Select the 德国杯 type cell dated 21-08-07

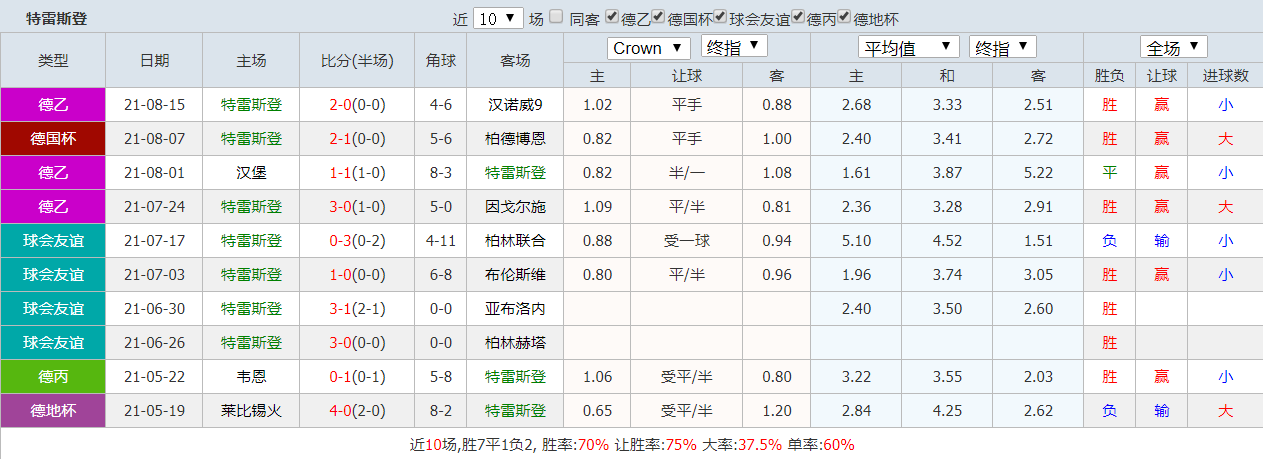pyautogui.click(x=53, y=138)
